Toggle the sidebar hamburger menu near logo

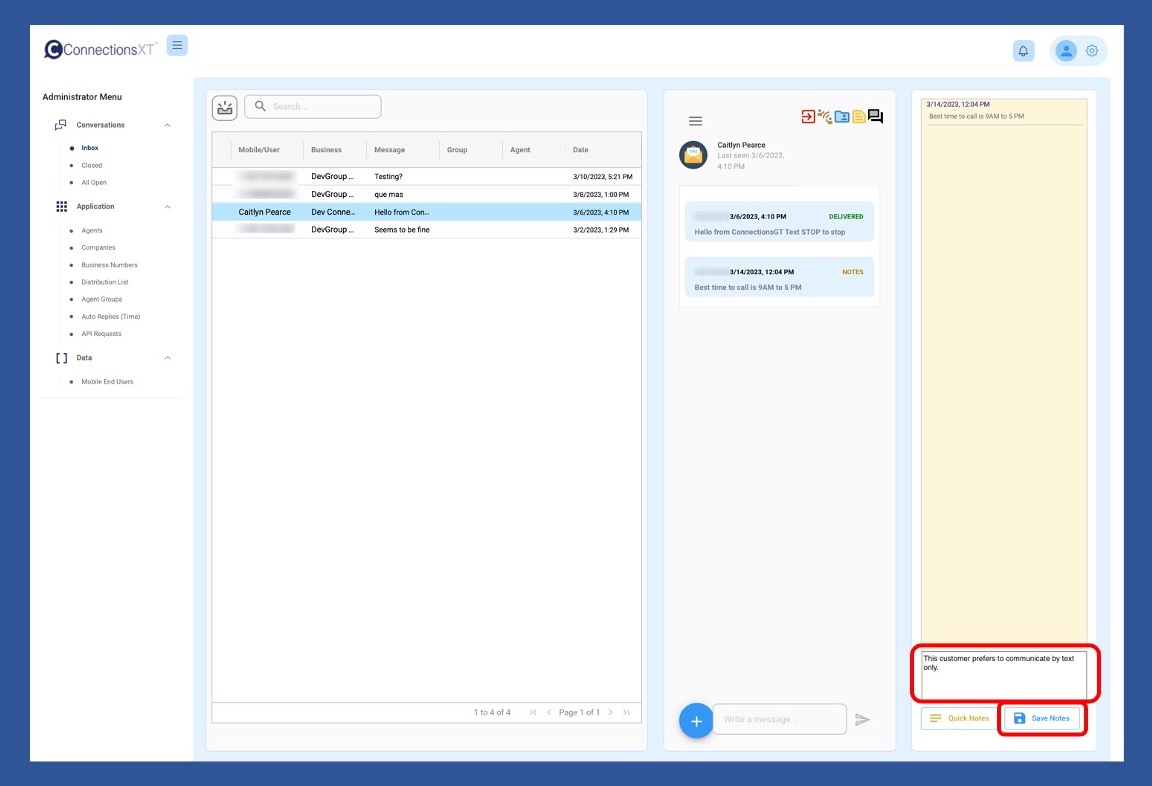[177, 45]
